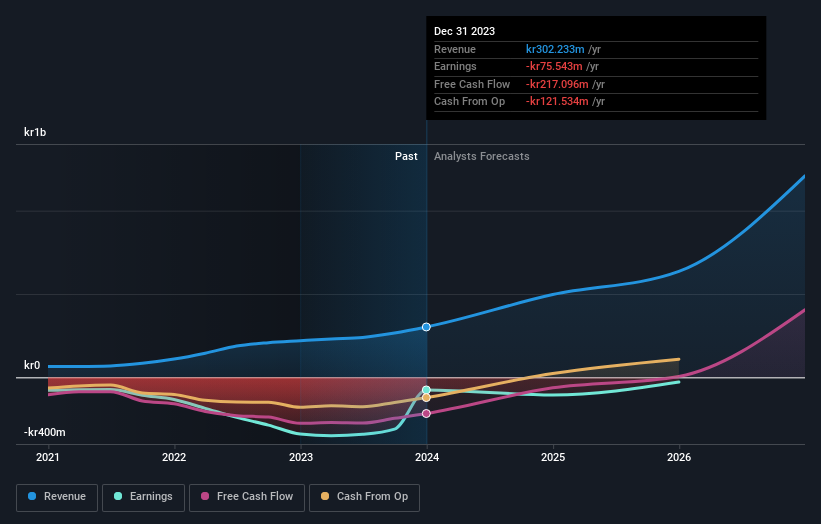Click the 2022 x-axis label
This screenshot has height=524, width=821.
click(x=174, y=457)
